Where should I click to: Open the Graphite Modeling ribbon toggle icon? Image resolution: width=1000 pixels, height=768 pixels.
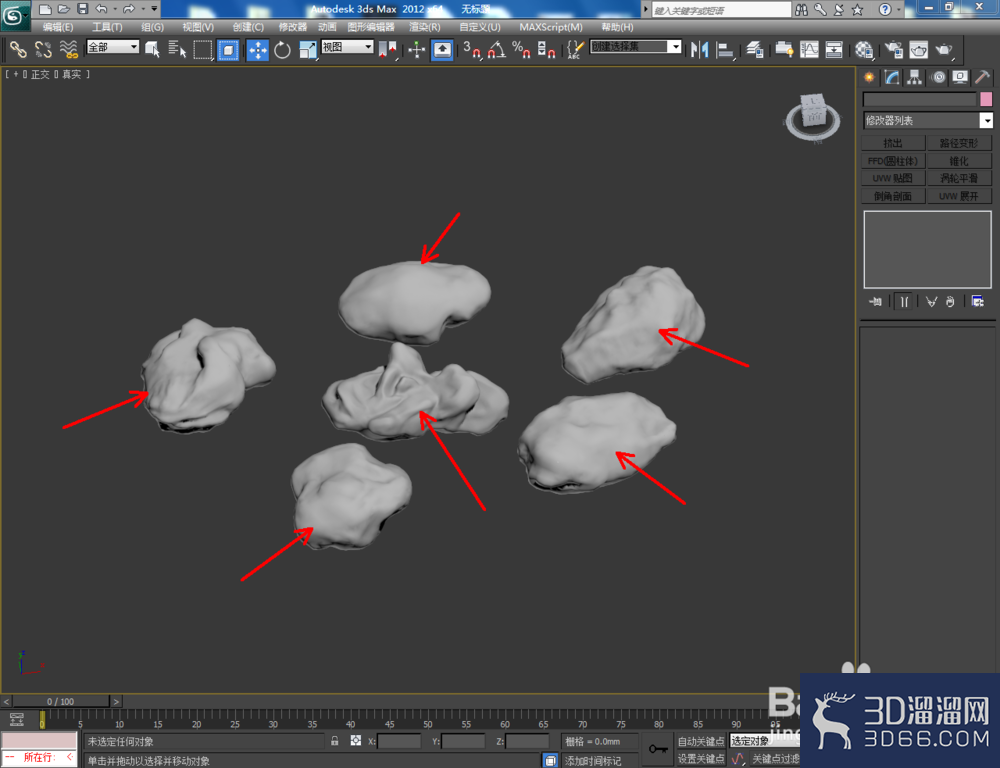[x=784, y=50]
